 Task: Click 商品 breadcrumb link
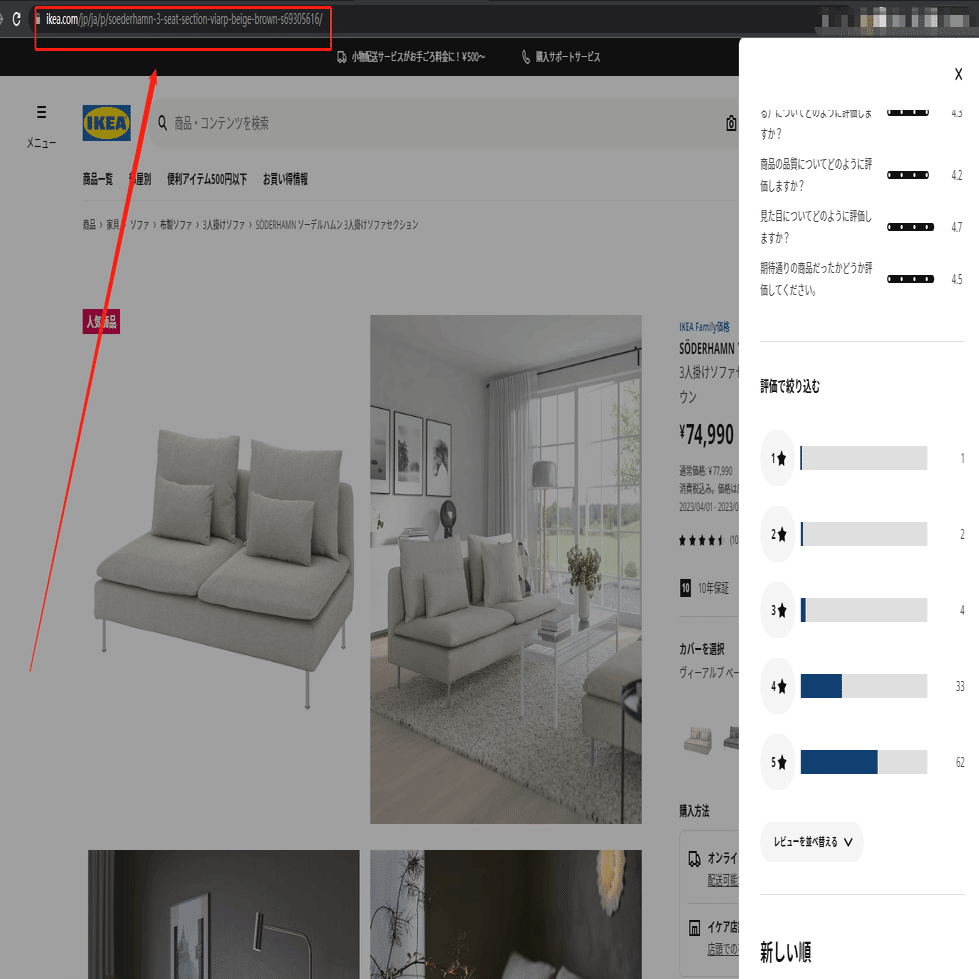[89, 225]
